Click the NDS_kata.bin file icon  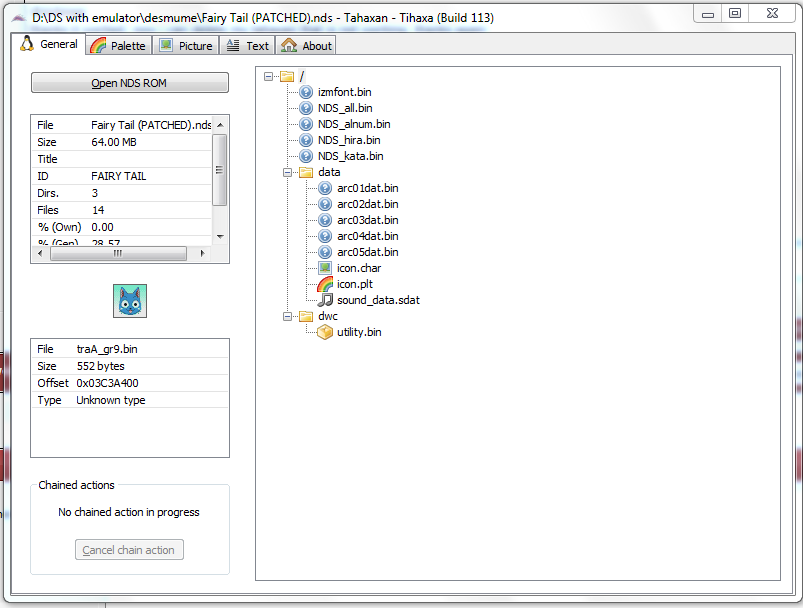pos(306,156)
